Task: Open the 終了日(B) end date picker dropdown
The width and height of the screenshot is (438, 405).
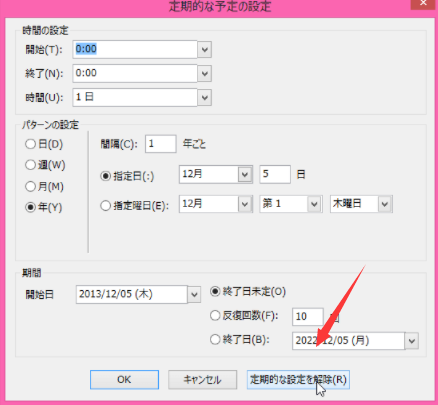Action: tap(412, 341)
